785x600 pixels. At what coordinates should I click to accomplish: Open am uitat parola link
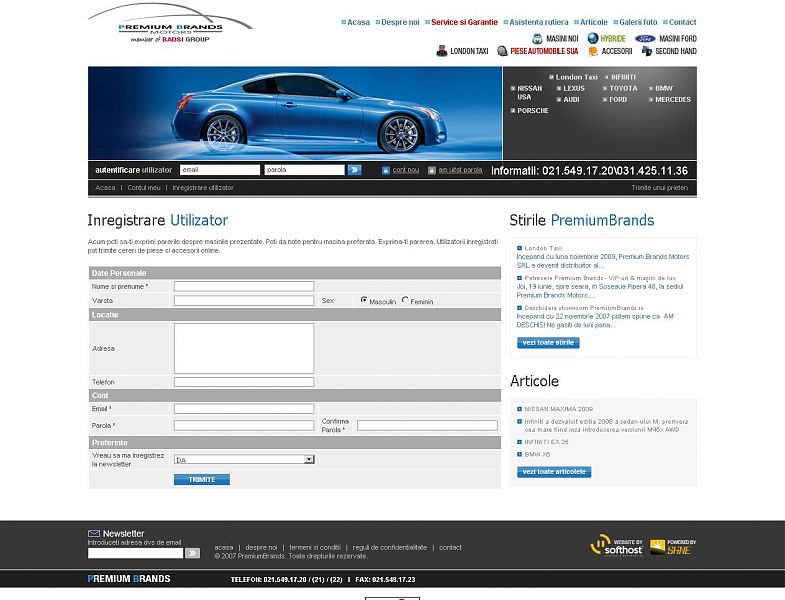tap(460, 170)
